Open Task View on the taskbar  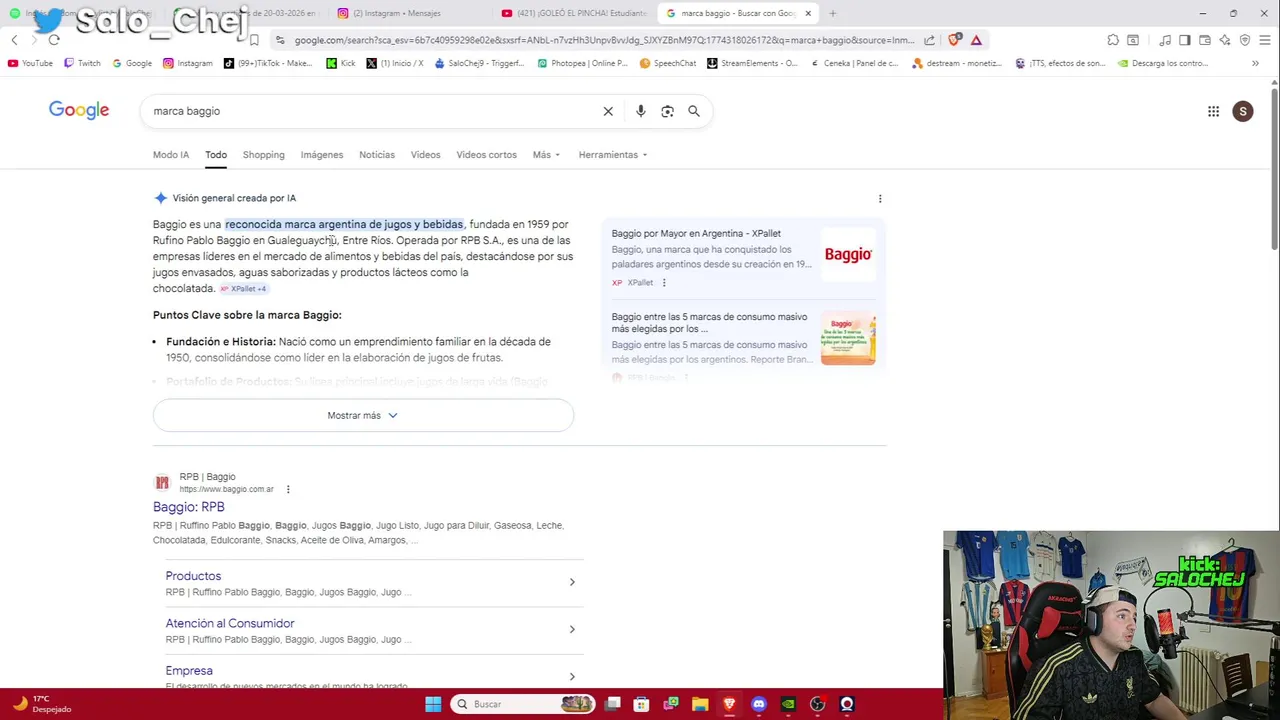(613, 704)
